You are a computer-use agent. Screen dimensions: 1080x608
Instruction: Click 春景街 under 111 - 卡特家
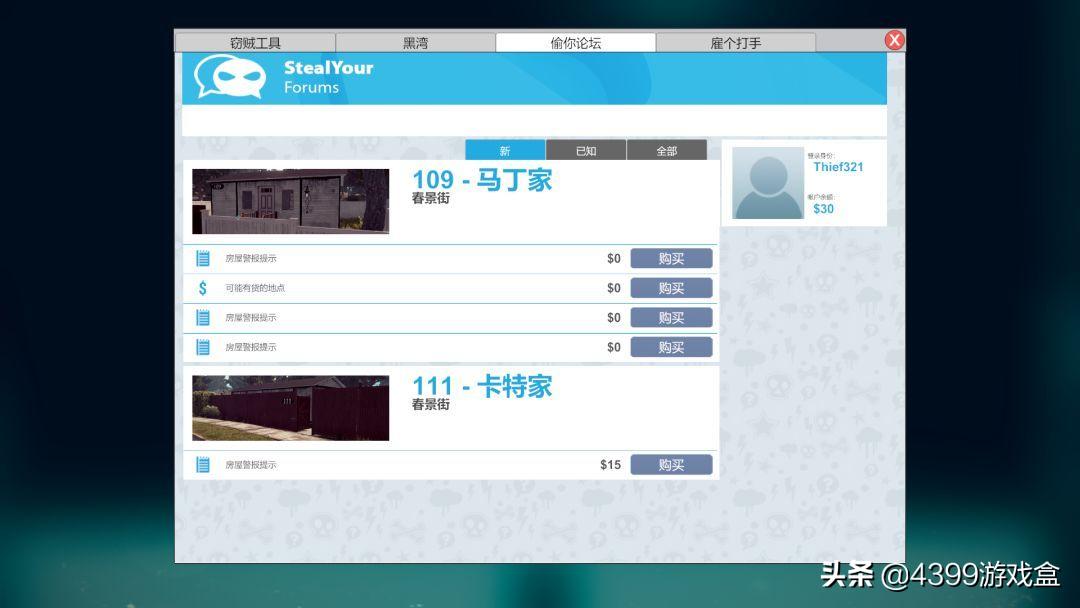tap(430, 405)
